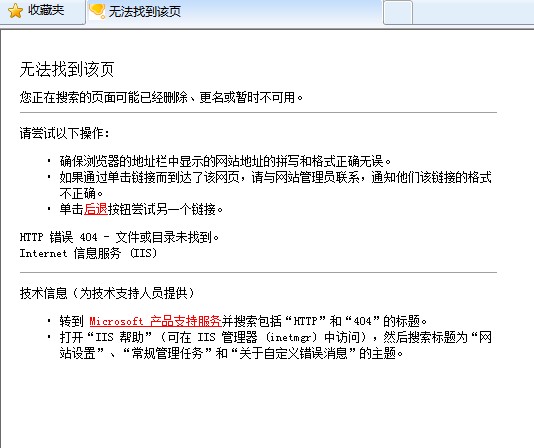
Task: Open the Microsoft 产品支持服务 link
Action: click(x=155, y=321)
